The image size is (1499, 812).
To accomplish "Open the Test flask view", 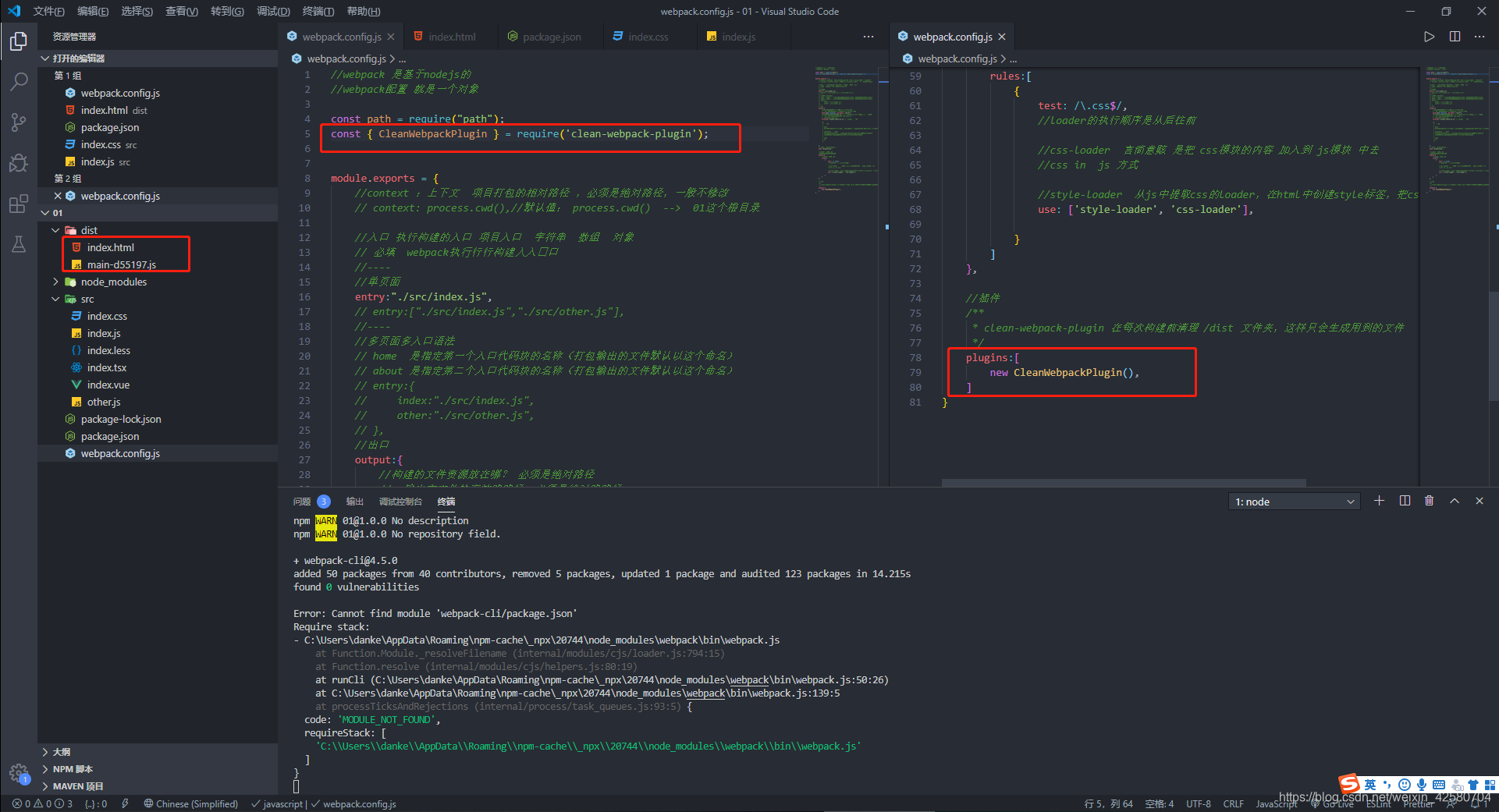I will click(x=19, y=244).
